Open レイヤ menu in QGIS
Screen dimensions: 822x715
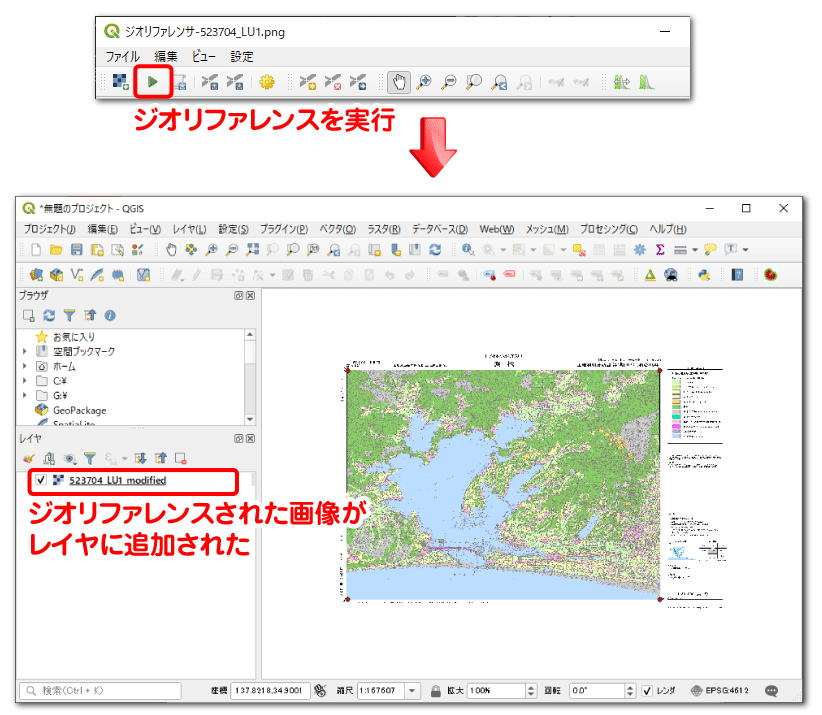189,229
